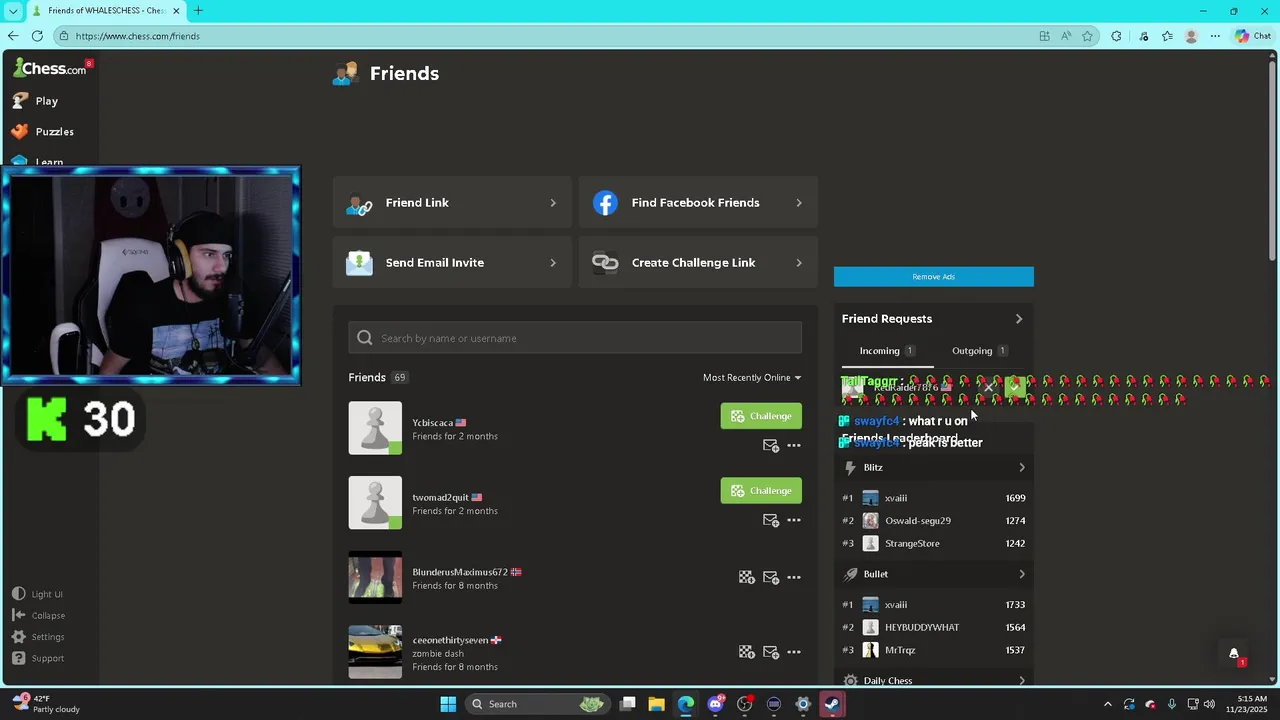Open more options for twomad2quit
Screen dimensions: 1280x720
tap(794, 520)
